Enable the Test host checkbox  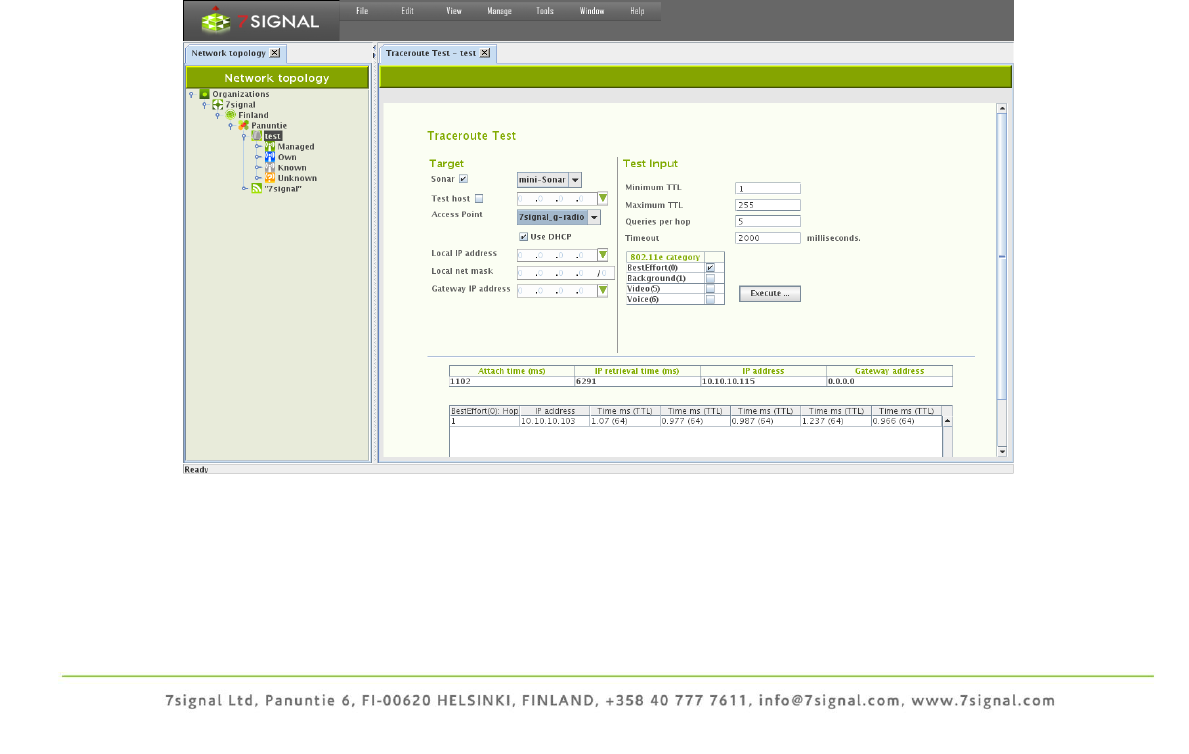(x=479, y=199)
